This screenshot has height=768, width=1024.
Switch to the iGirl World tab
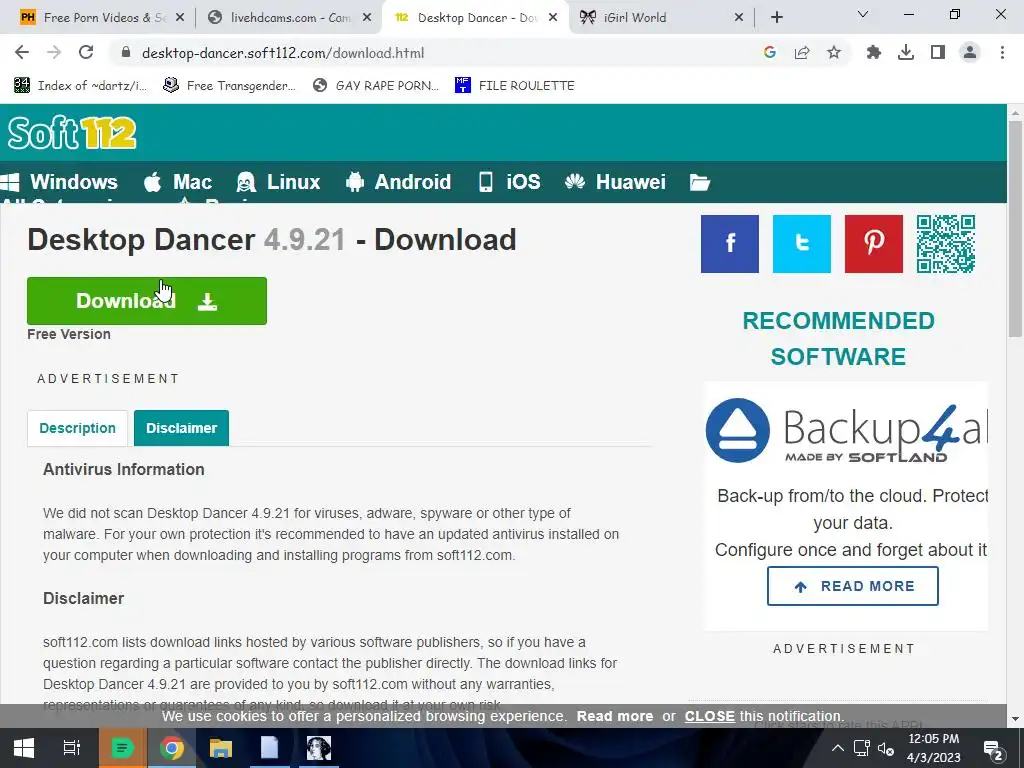(x=662, y=18)
